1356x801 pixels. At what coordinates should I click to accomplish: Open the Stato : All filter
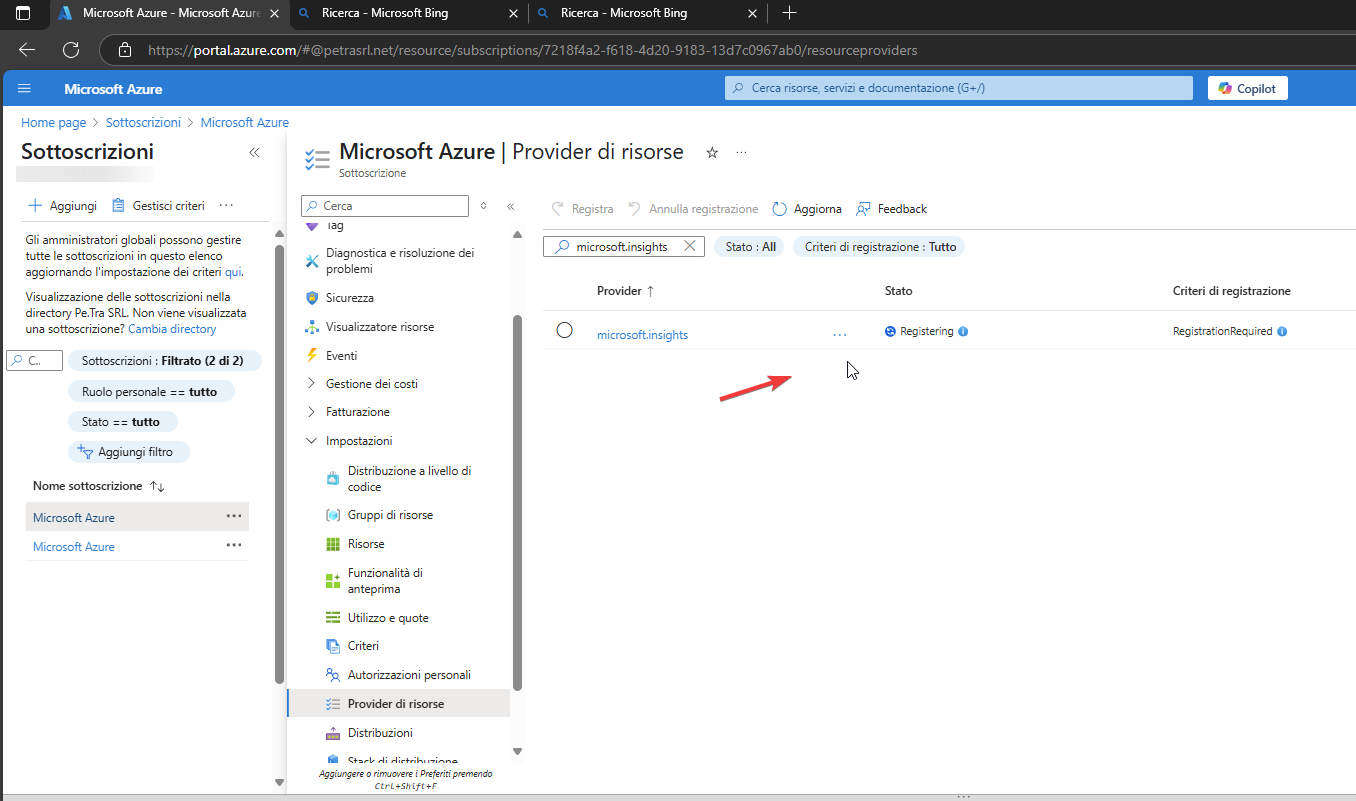(x=750, y=247)
